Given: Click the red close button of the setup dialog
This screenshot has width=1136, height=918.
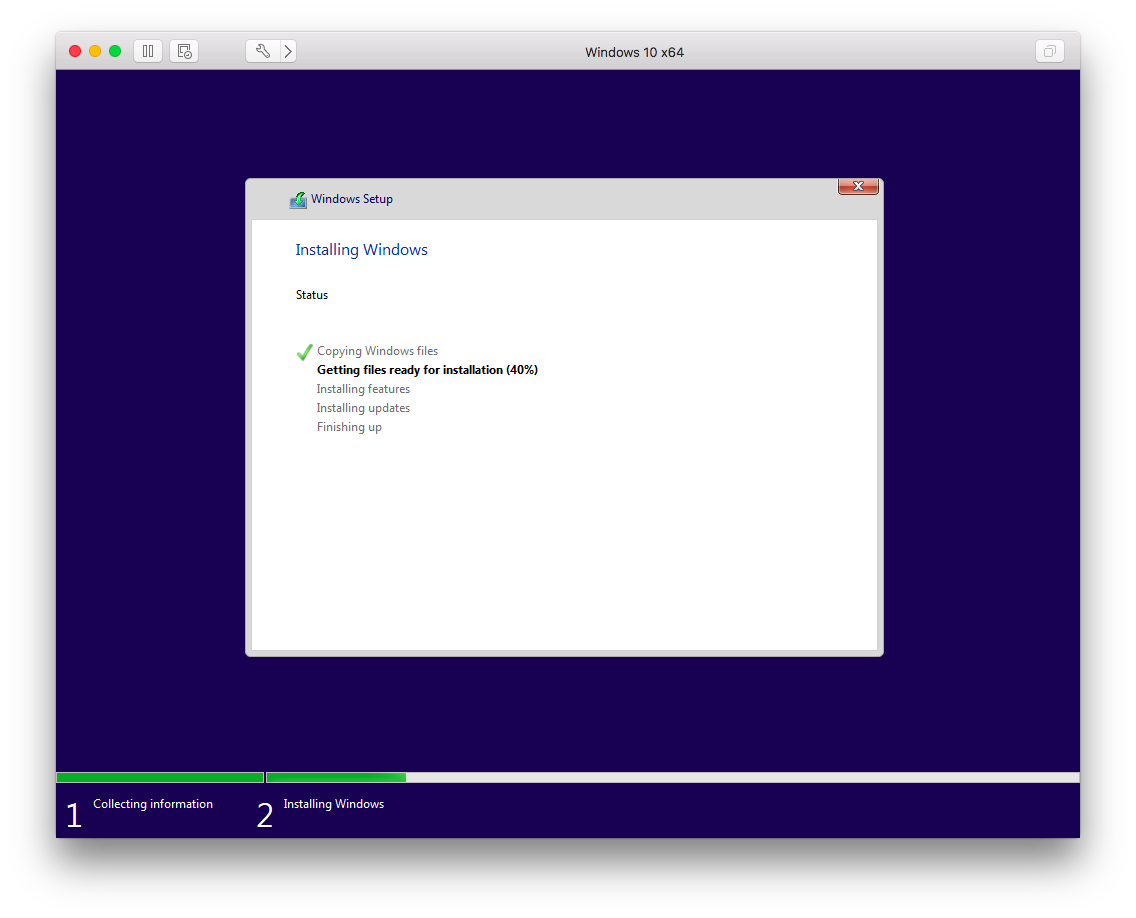Looking at the screenshot, I should click(x=858, y=186).
